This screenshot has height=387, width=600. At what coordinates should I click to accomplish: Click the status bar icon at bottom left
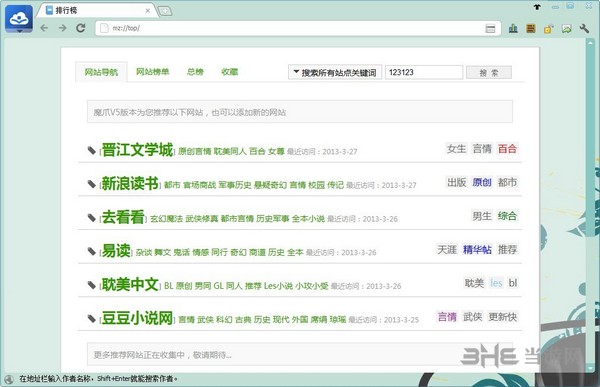(9, 379)
